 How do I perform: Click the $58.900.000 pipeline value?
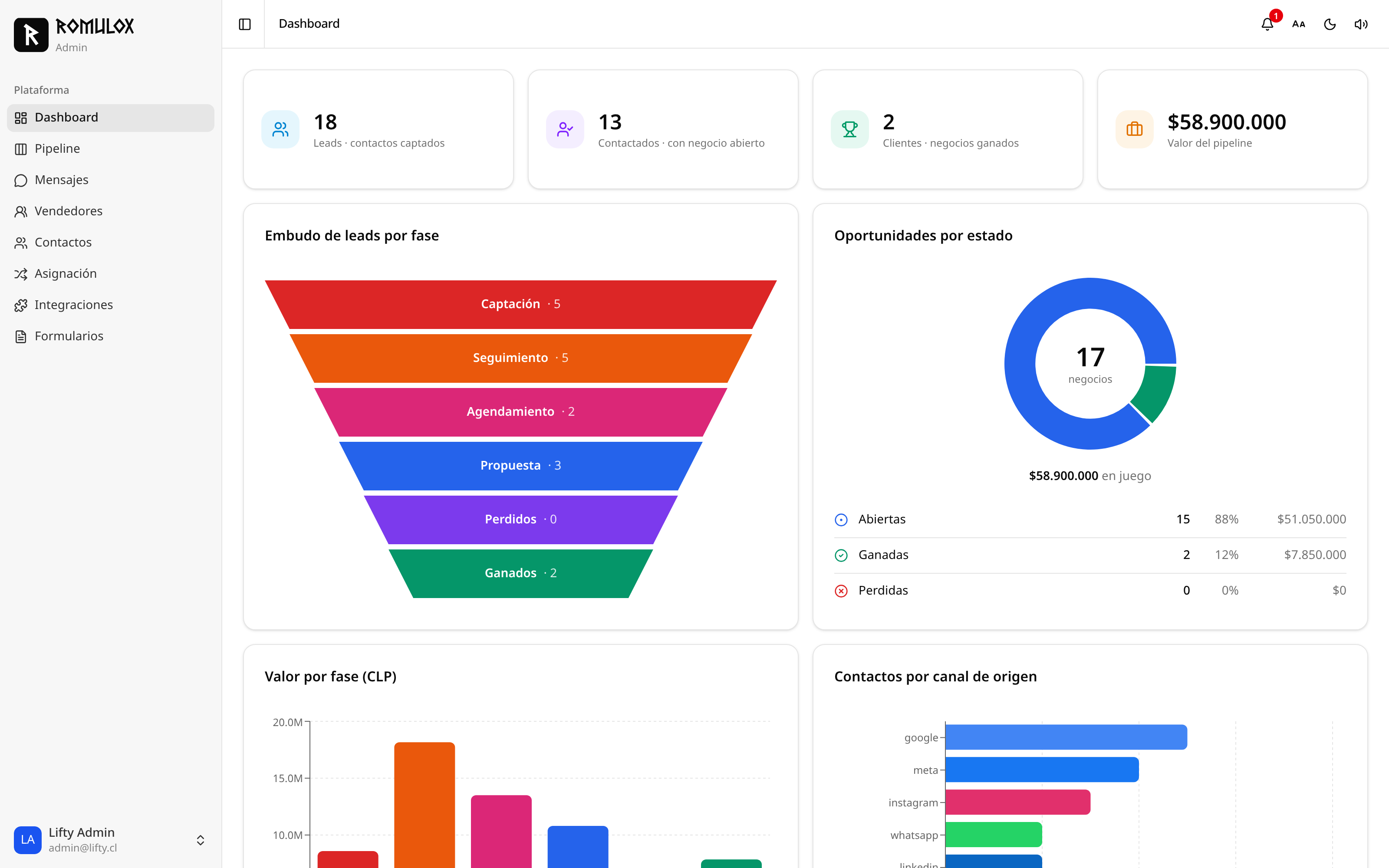1227,122
